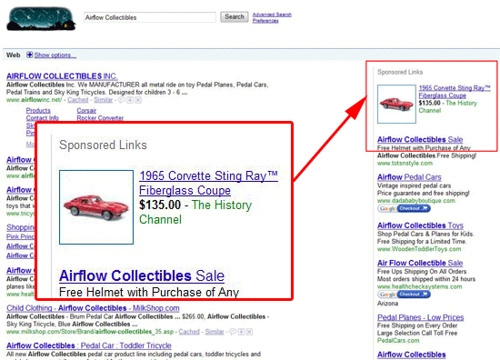Click the search box containing Airflow Collectibles
The image size is (500, 360).
(150, 17)
